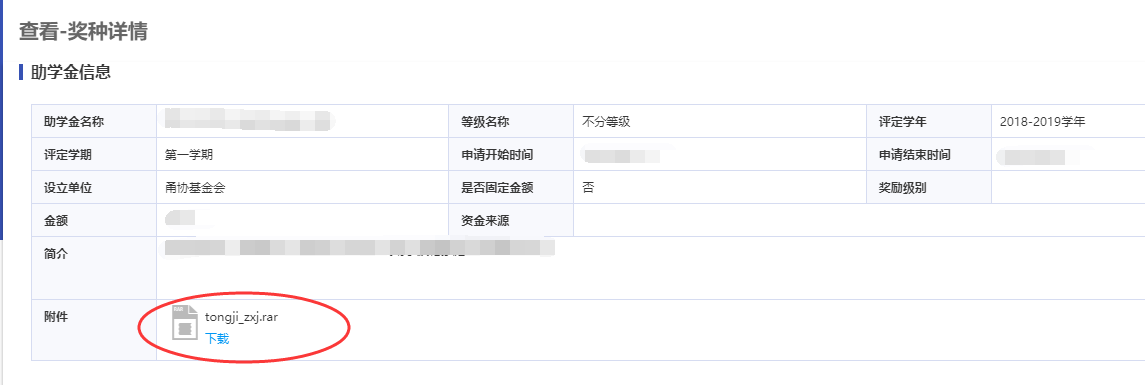Select the 第一学期 semester value
The image size is (1145, 385).
(189, 155)
